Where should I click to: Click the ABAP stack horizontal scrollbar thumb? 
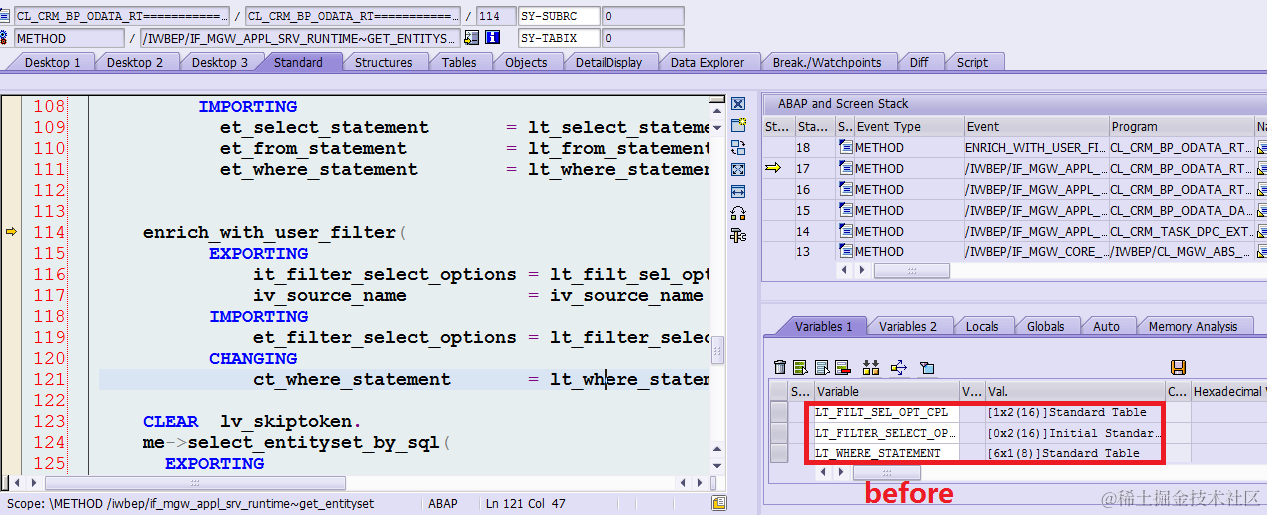pyautogui.click(x=911, y=270)
